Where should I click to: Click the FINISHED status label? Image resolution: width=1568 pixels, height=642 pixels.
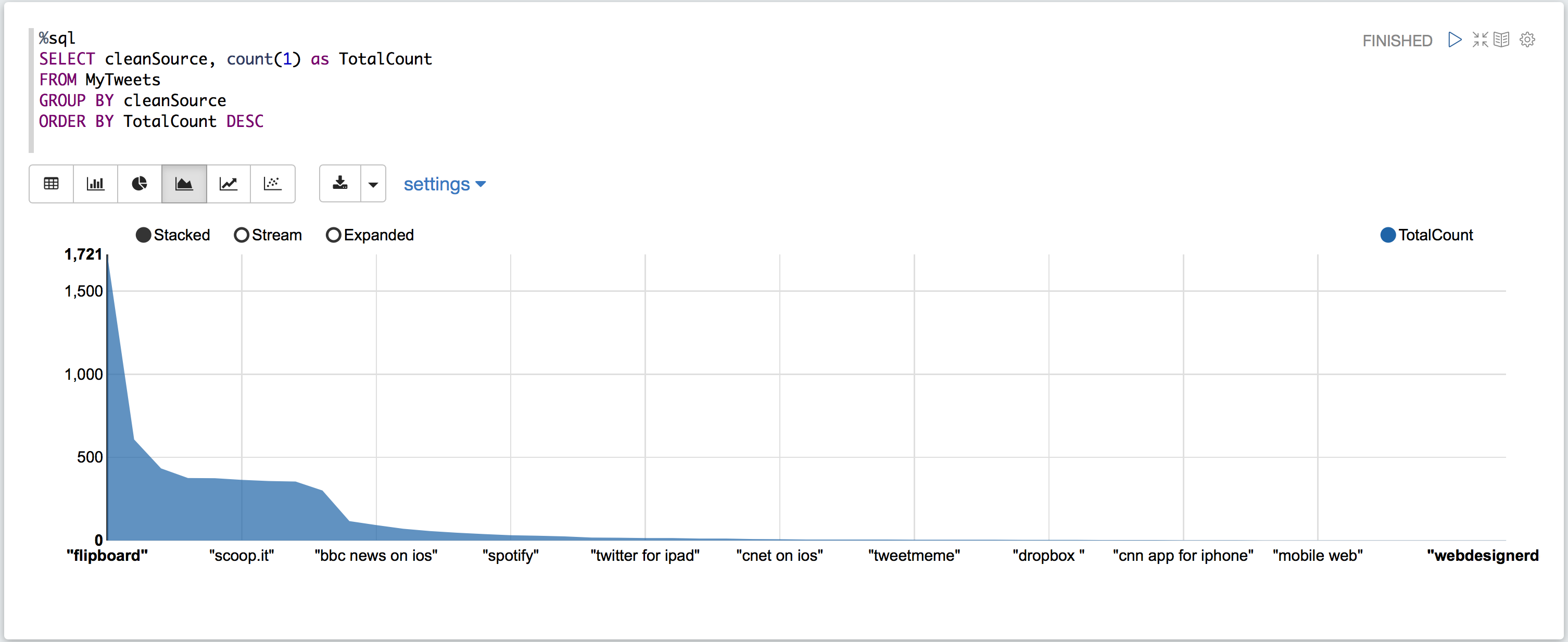(x=1397, y=41)
